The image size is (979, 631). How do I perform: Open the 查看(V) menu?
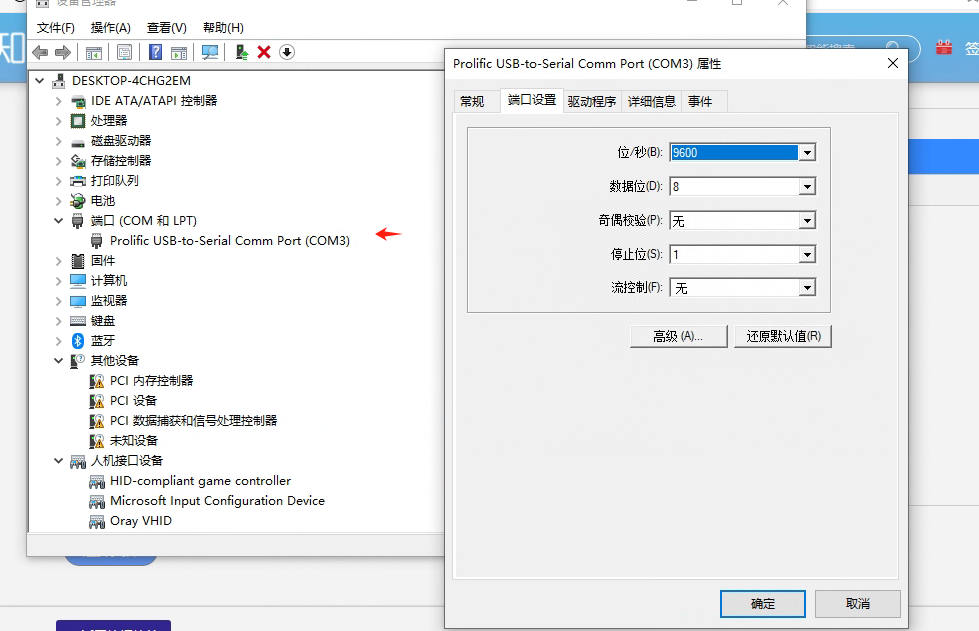click(x=167, y=28)
